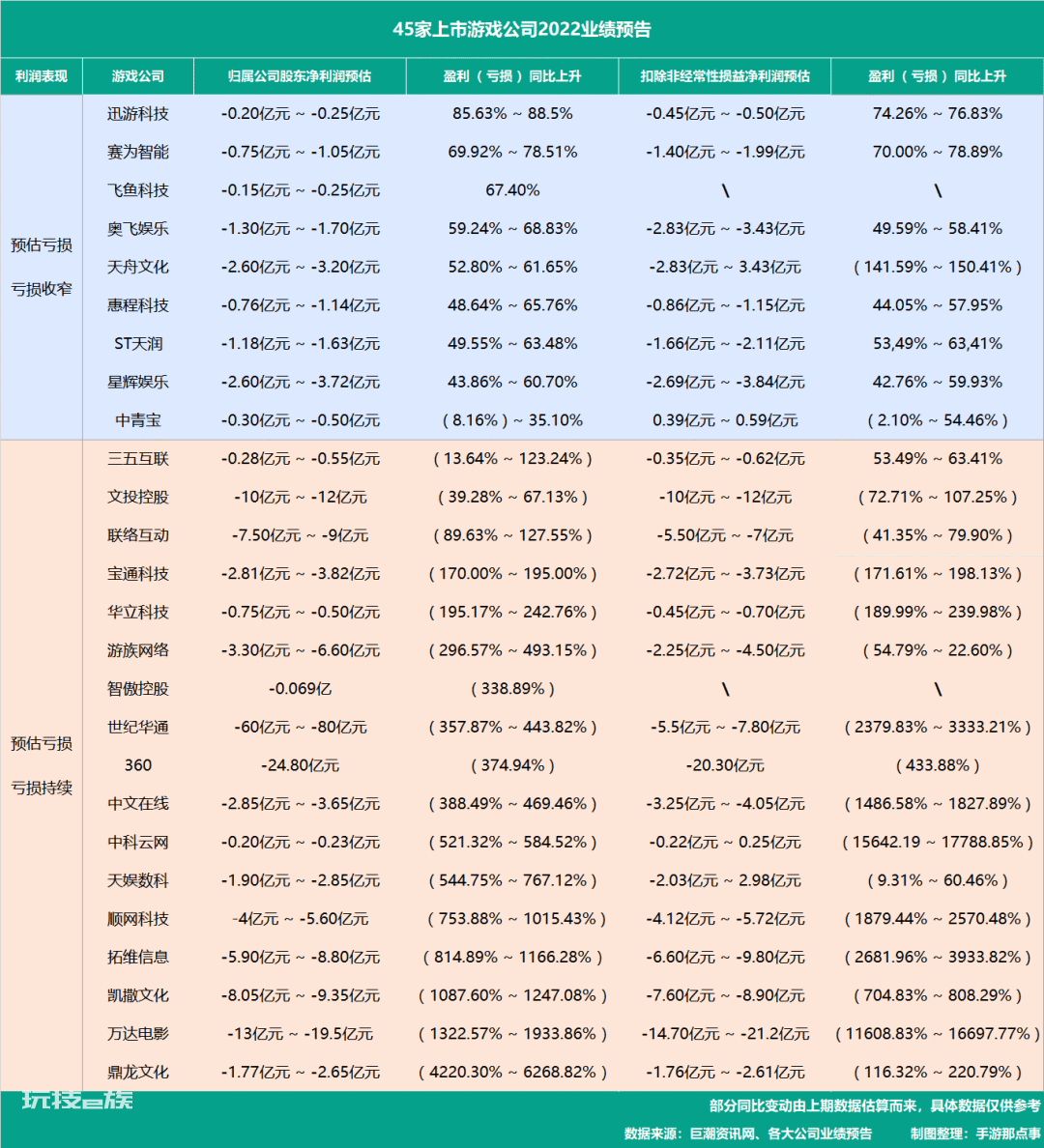Choose the '中青宝' company cell
This screenshot has height=1148, width=1044.
137,420
